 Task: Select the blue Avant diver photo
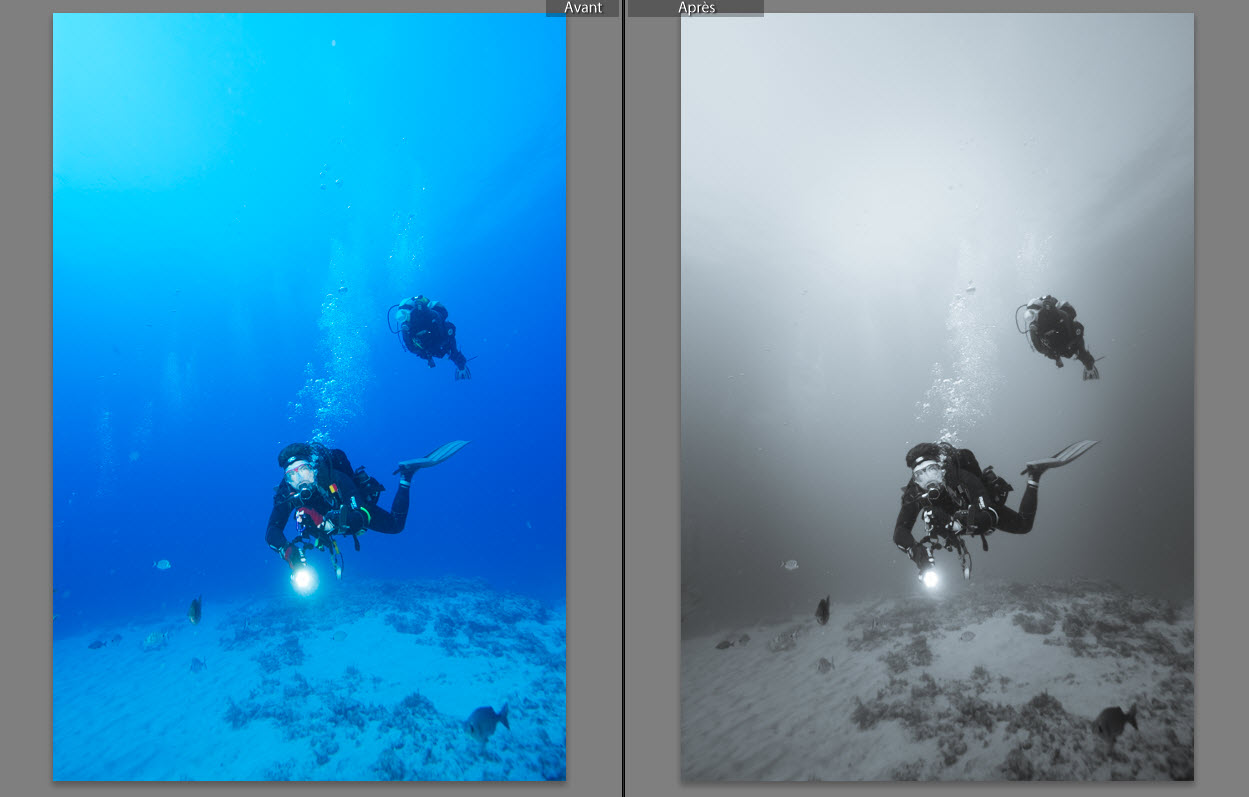click(309, 397)
